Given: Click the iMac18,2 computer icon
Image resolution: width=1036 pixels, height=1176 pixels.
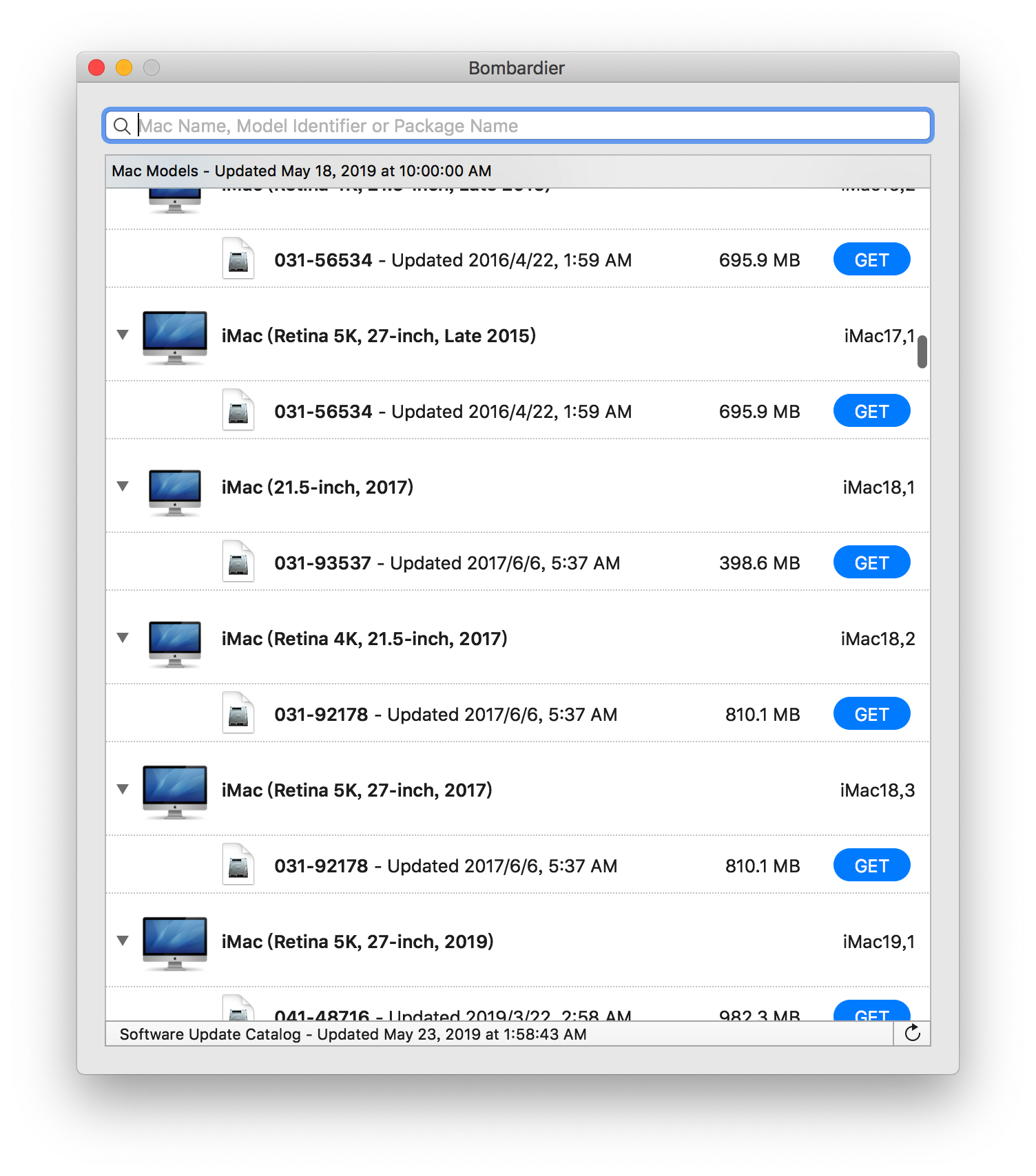Looking at the screenshot, I should 175,644.
